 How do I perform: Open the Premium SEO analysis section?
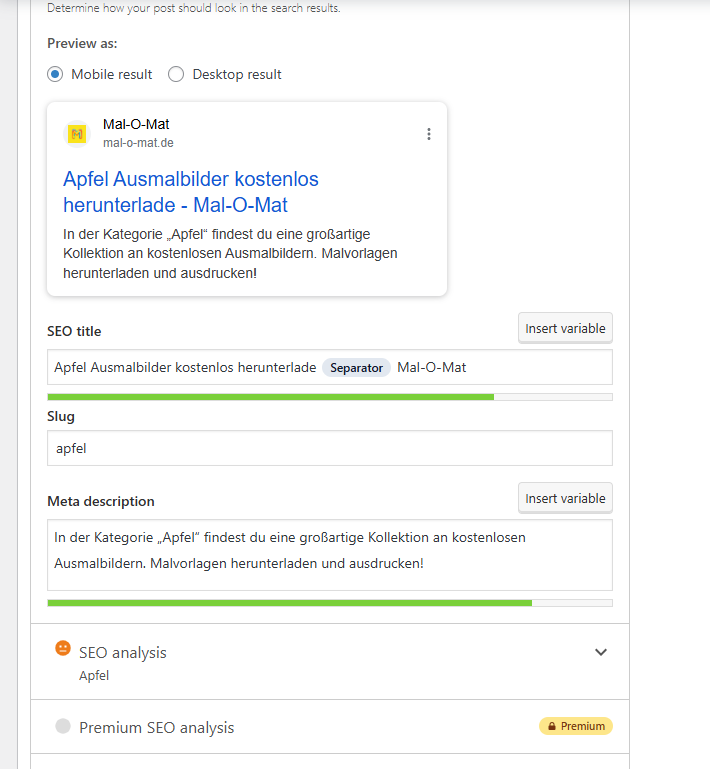coord(156,727)
